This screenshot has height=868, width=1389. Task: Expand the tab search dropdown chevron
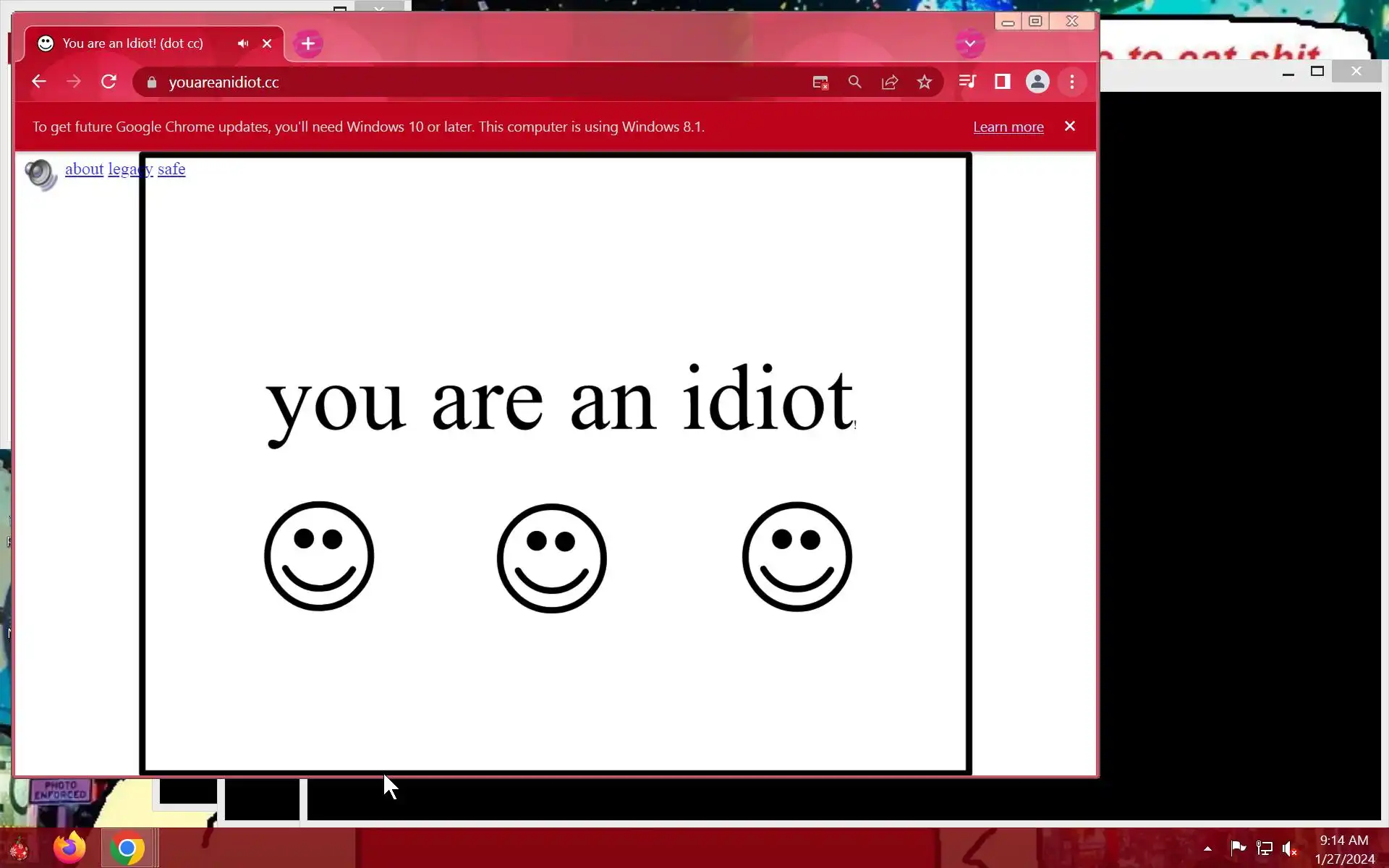point(969,43)
